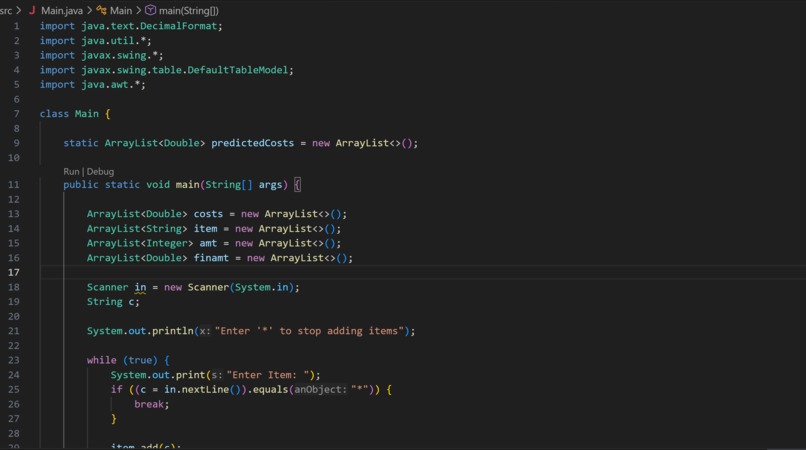806x450 pixels.
Task: Click 'java.awt.*' import text
Action: click(111, 84)
